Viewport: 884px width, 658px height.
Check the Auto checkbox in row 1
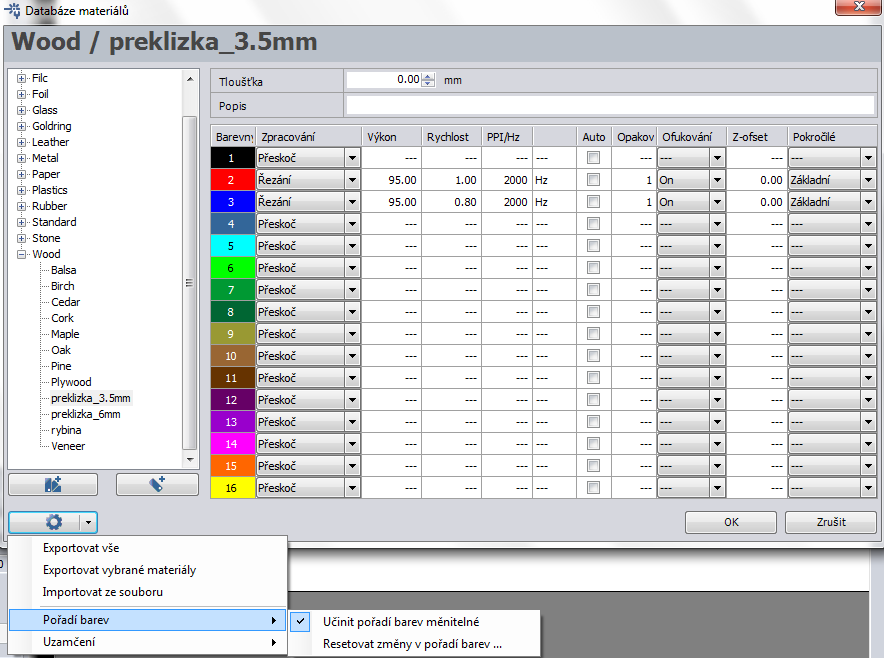(594, 158)
